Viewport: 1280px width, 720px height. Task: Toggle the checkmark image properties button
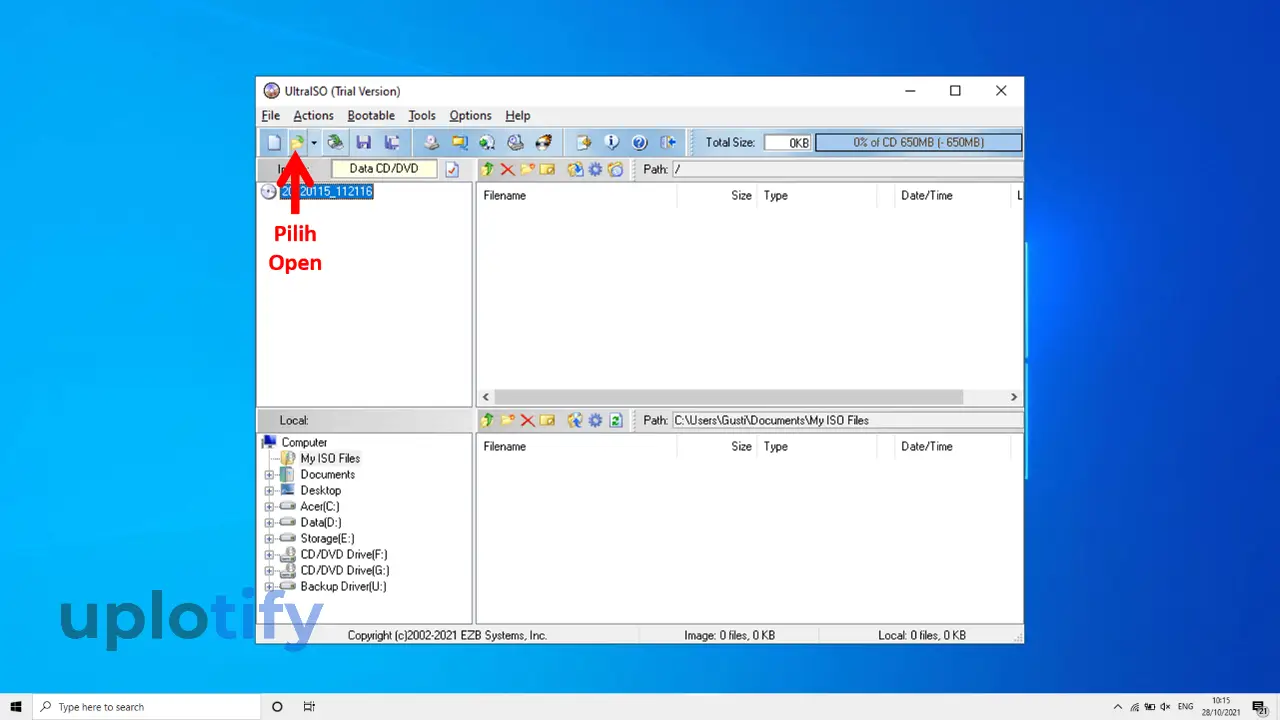tap(452, 170)
